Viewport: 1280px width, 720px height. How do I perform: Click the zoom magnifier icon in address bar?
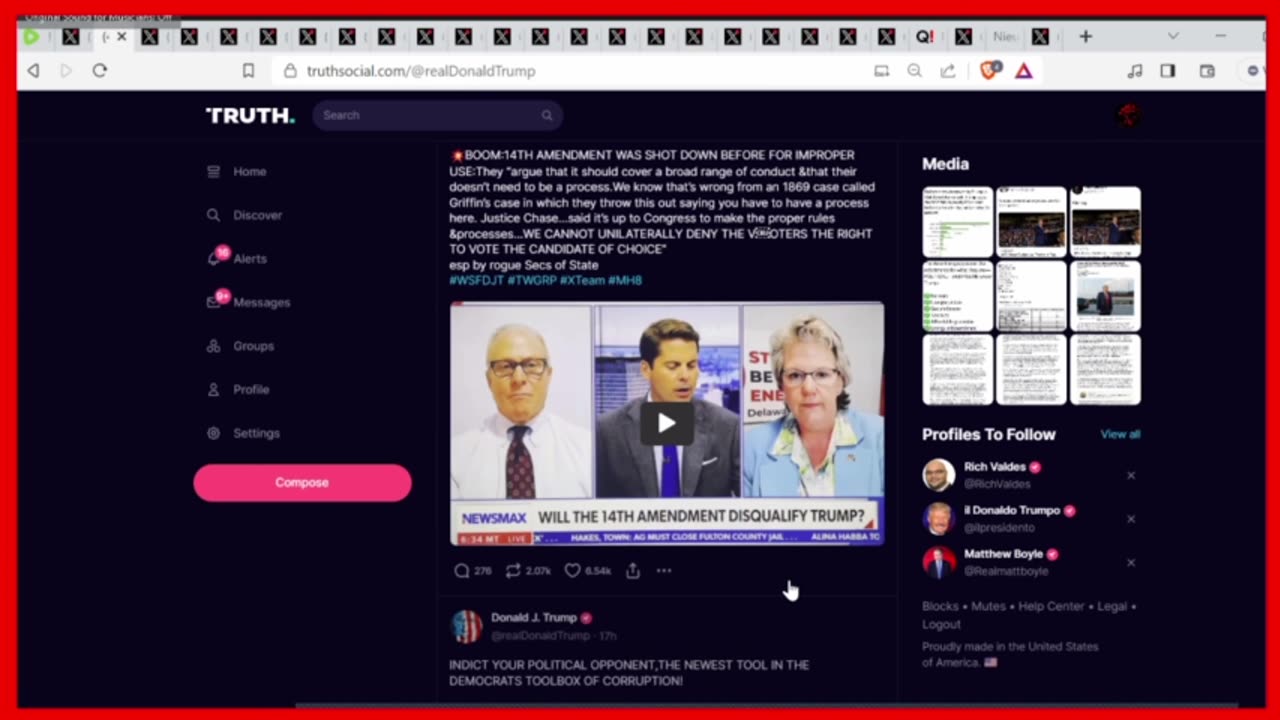click(x=914, y=71)
